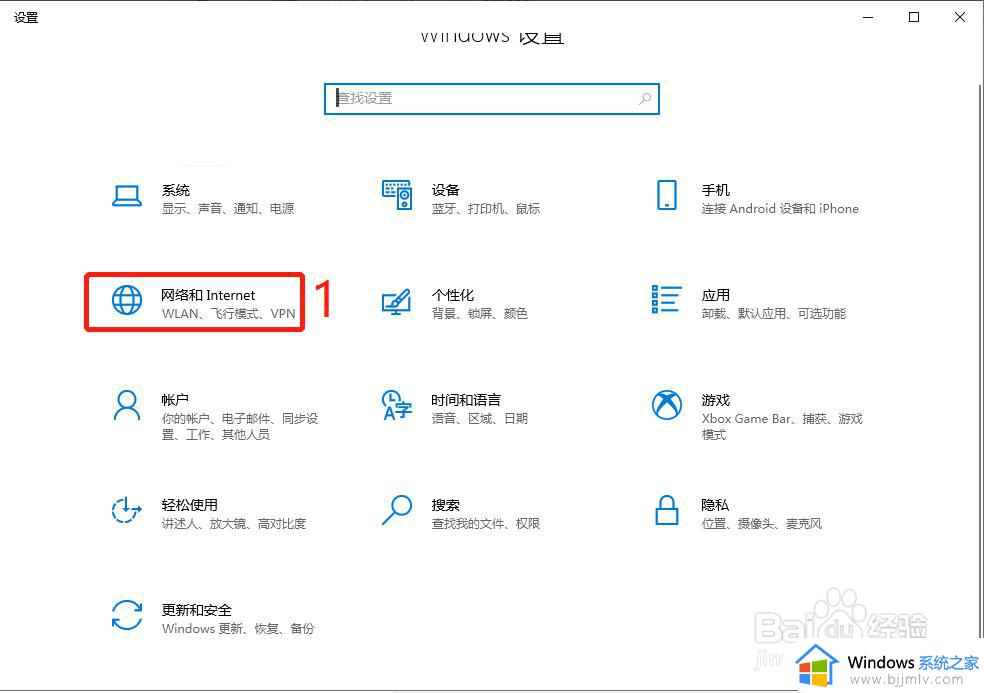The image size is (984, 693).
Task: Click '语音、区域、日期' description
Action: pos(479,419)
